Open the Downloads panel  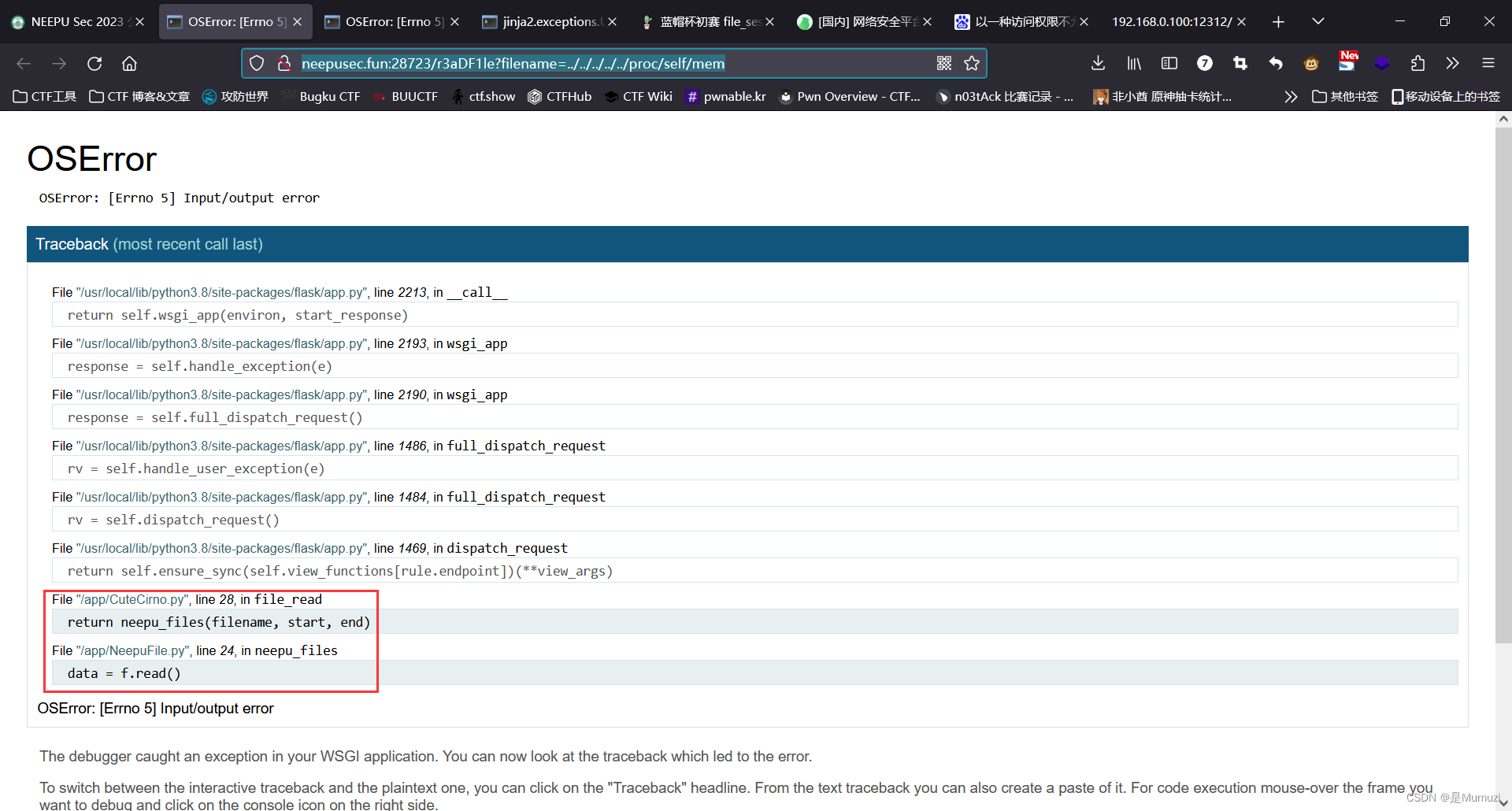1097,63
